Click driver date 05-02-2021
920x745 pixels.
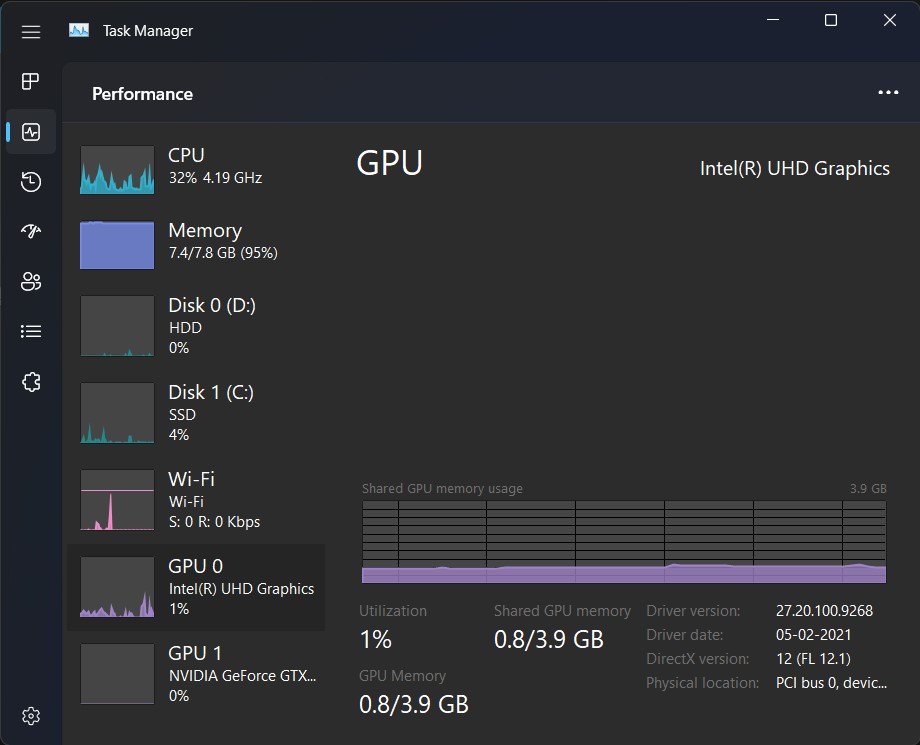[813, 635]
